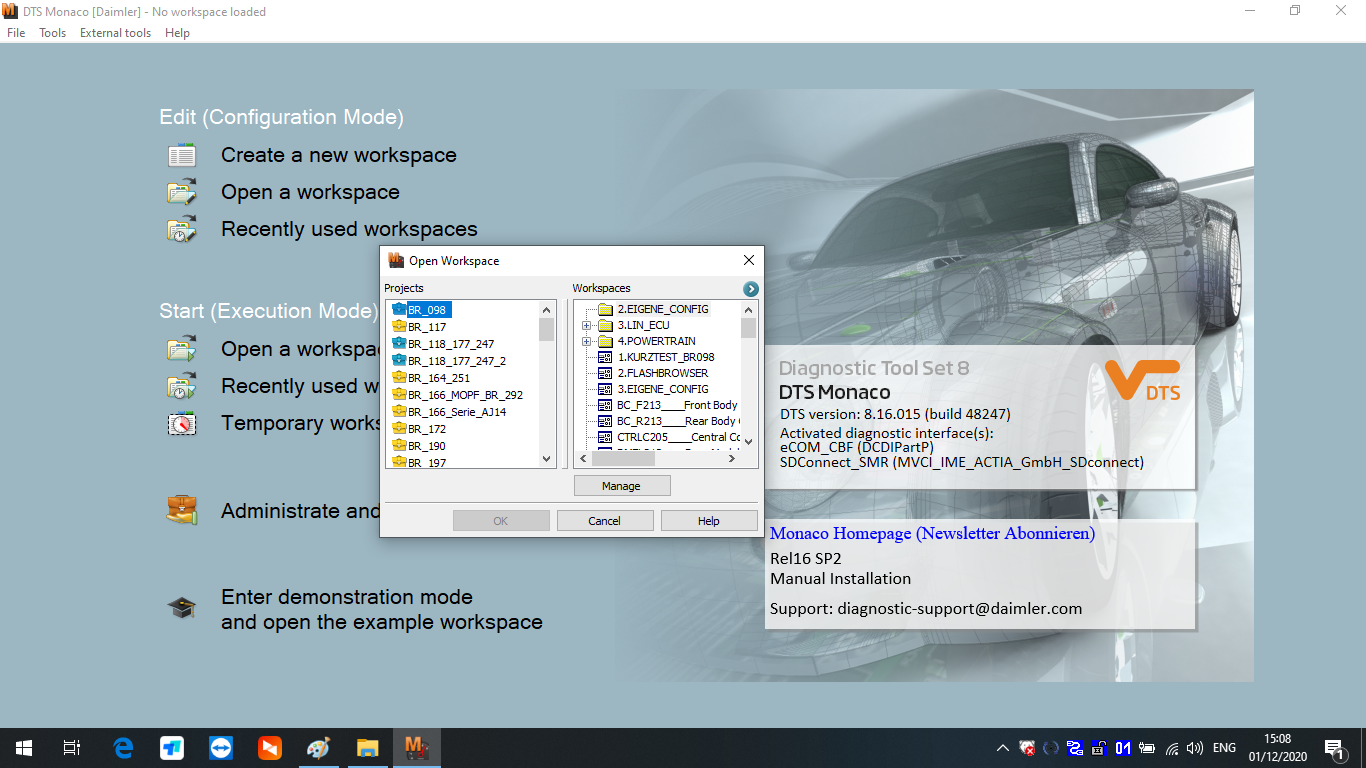1366x768 pixels.
Task: Click the Recently used icon under Start
Action: 181,386
